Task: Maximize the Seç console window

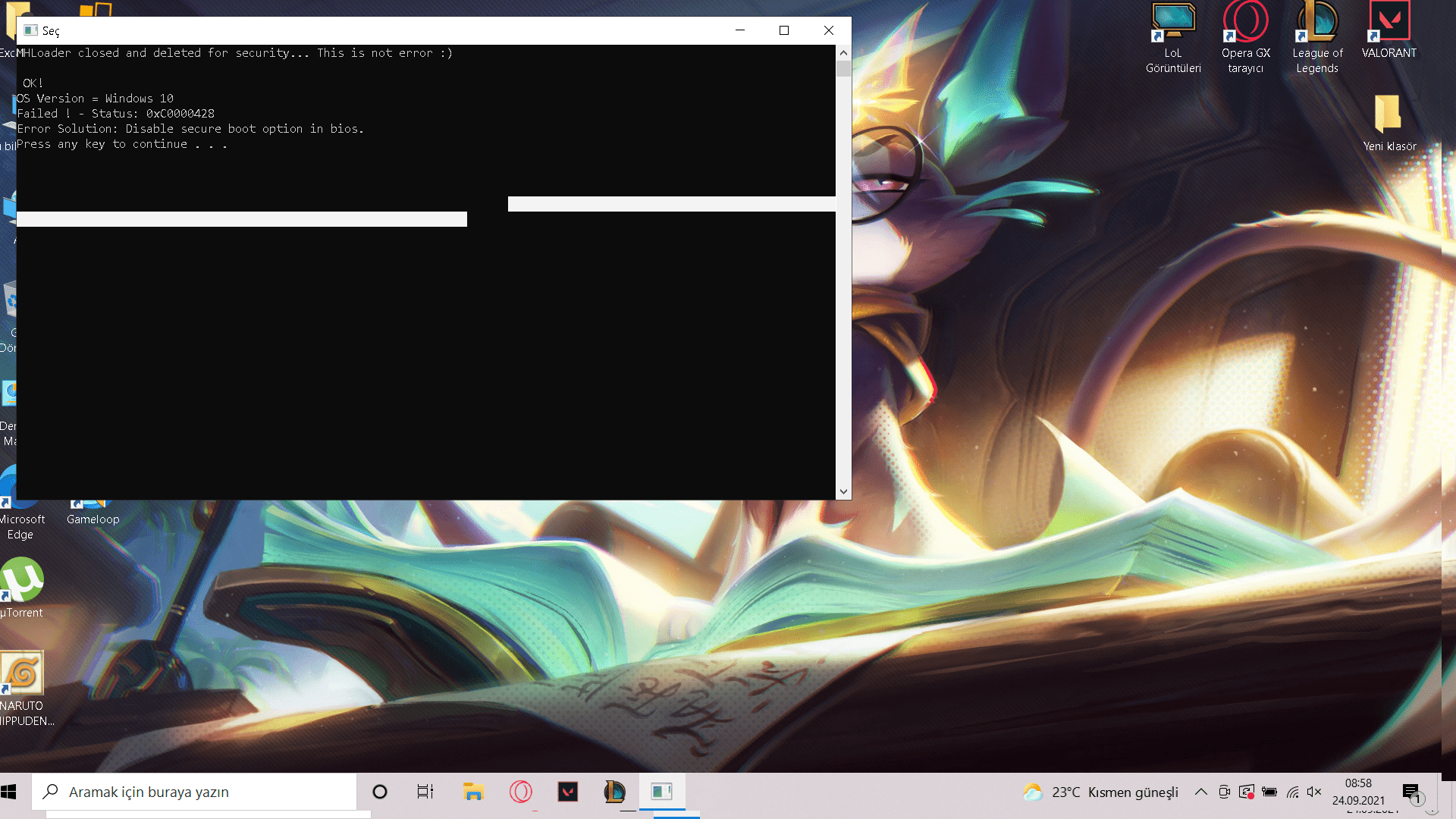Action: (784, 30)
